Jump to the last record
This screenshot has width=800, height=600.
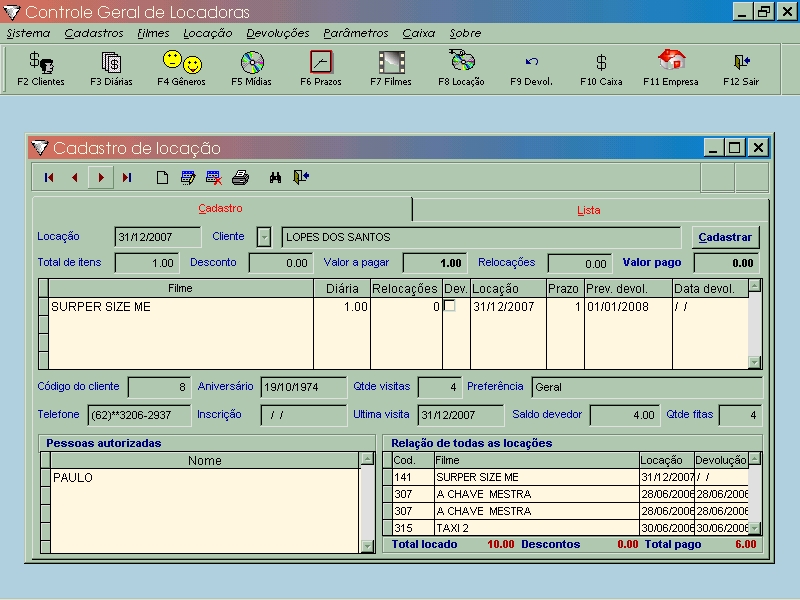coord(127,178)
